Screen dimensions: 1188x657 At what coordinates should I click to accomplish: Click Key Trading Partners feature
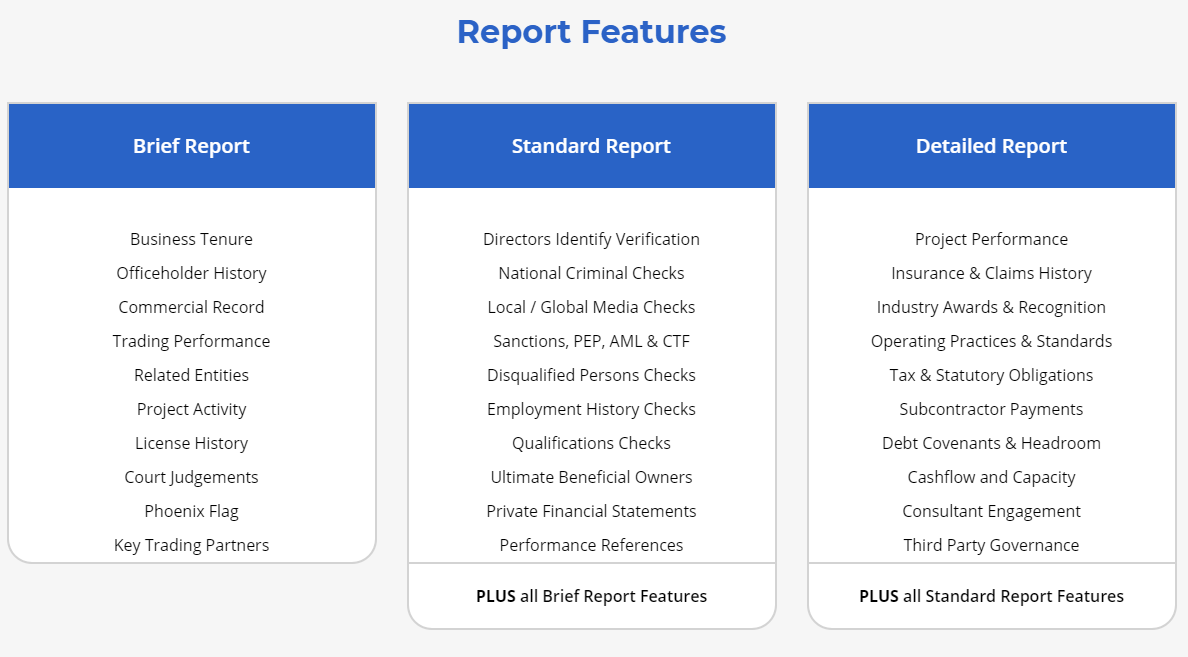[x=192, y=546]
